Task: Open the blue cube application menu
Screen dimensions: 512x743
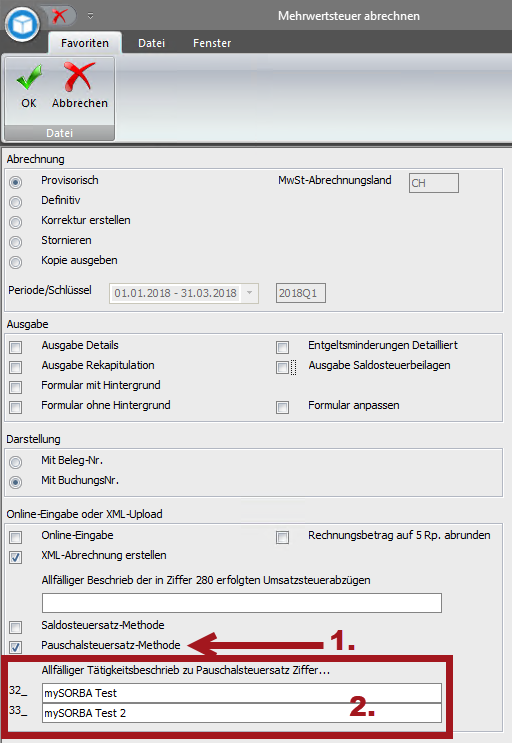Action: coord(23,24)
